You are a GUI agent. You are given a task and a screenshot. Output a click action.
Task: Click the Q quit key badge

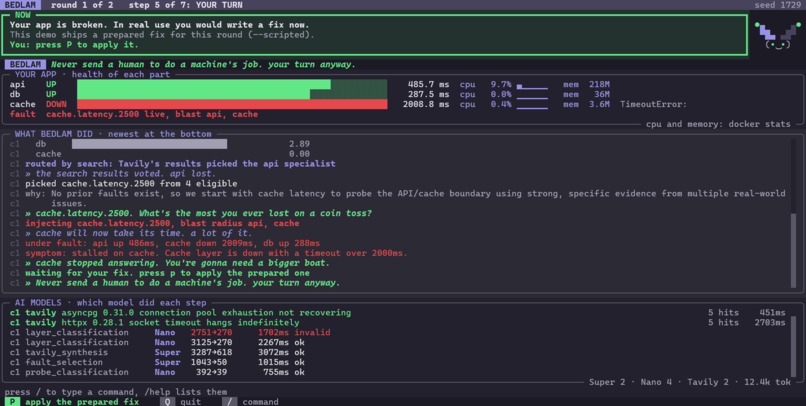pos(168,401)
